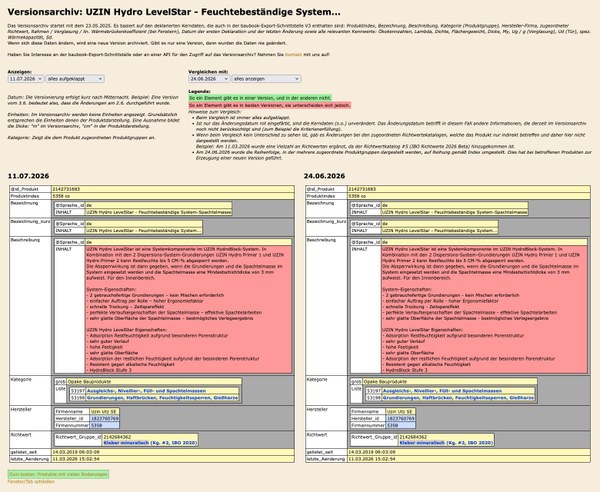
Task: Click 'Opake Bauprodukte' in the 24.06.2026 table
Action: (x=450, y=381)
